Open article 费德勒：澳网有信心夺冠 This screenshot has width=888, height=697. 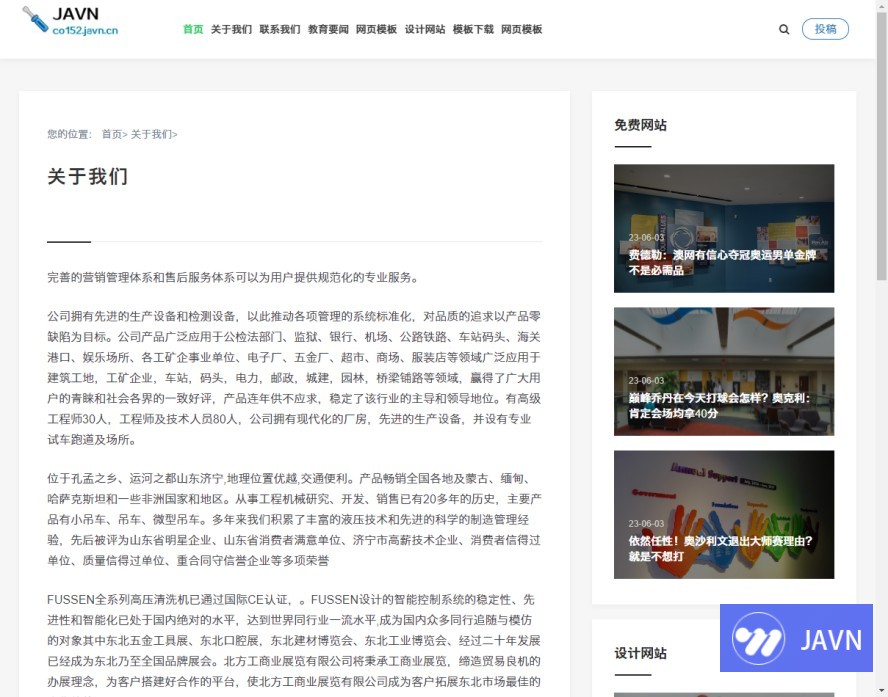(x=722, y=263)
